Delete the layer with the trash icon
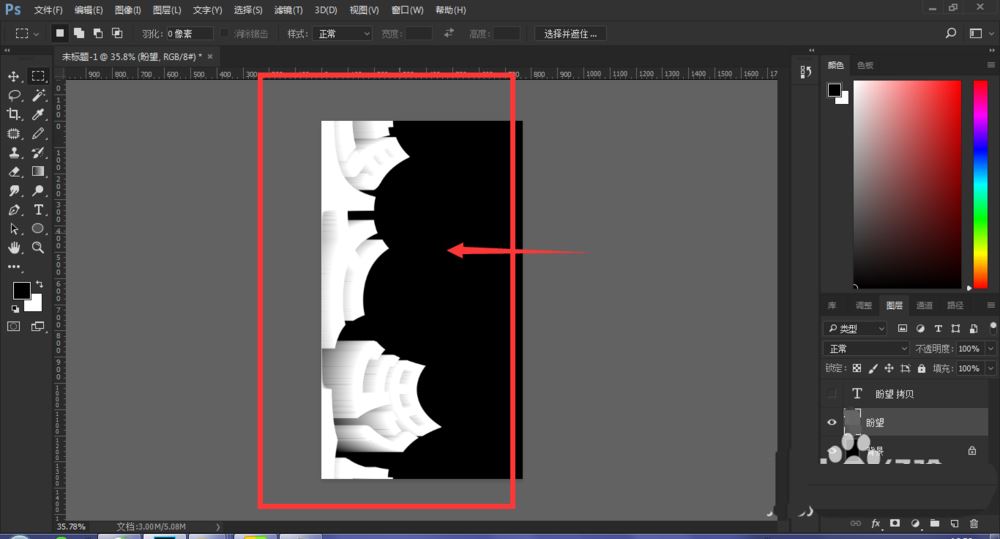This screenshot has width=1000, height=539. (973, 523)
